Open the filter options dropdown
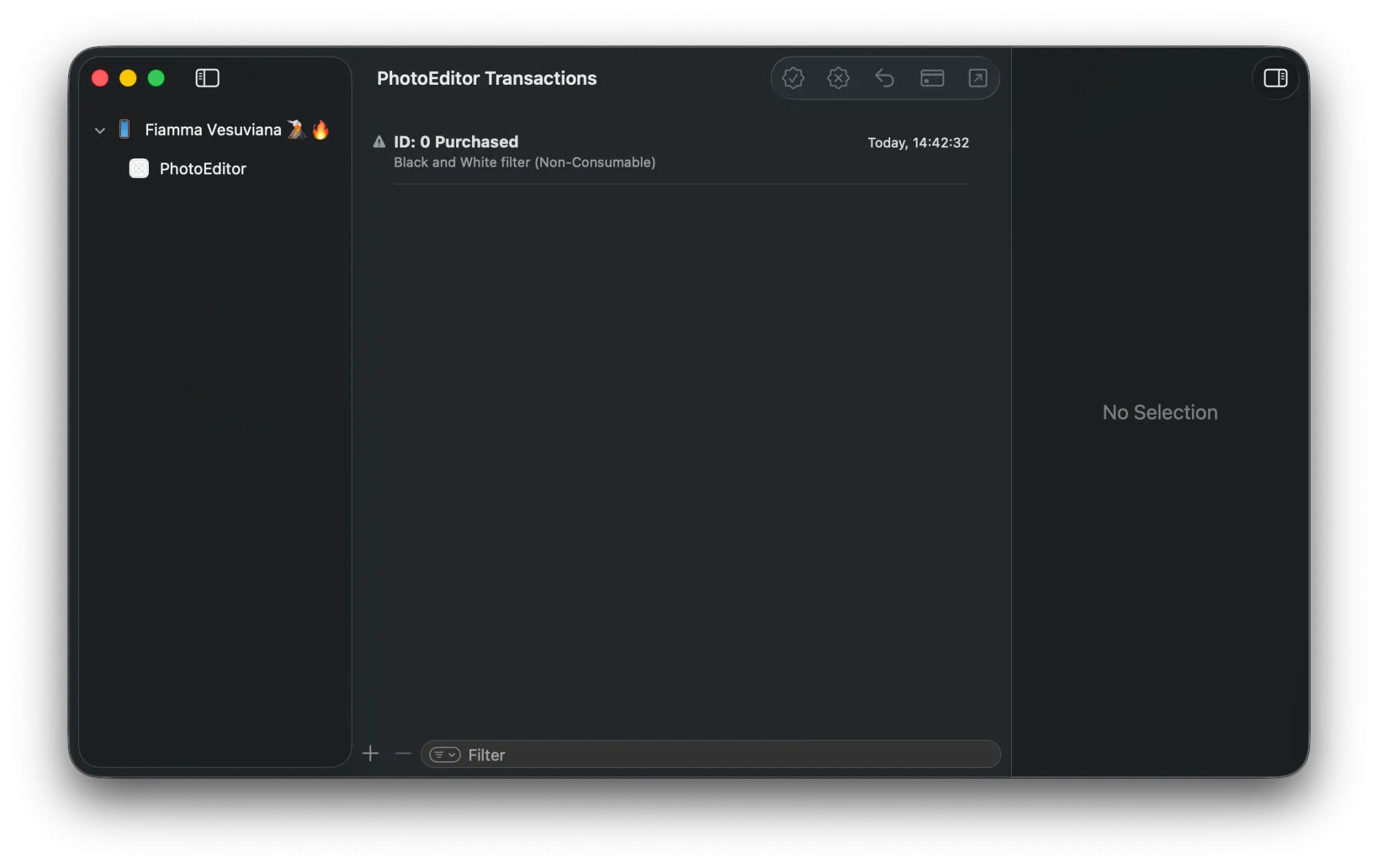The image size is (1378, 868). tap(444, 755)
